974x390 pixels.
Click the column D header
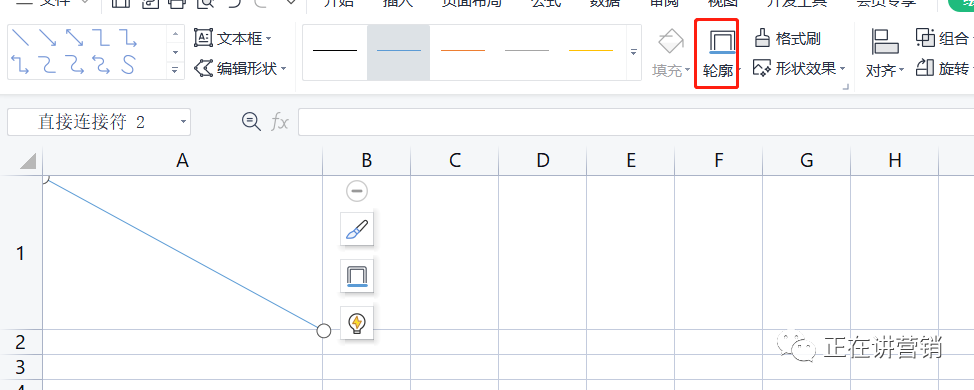(x=543, y=161)
